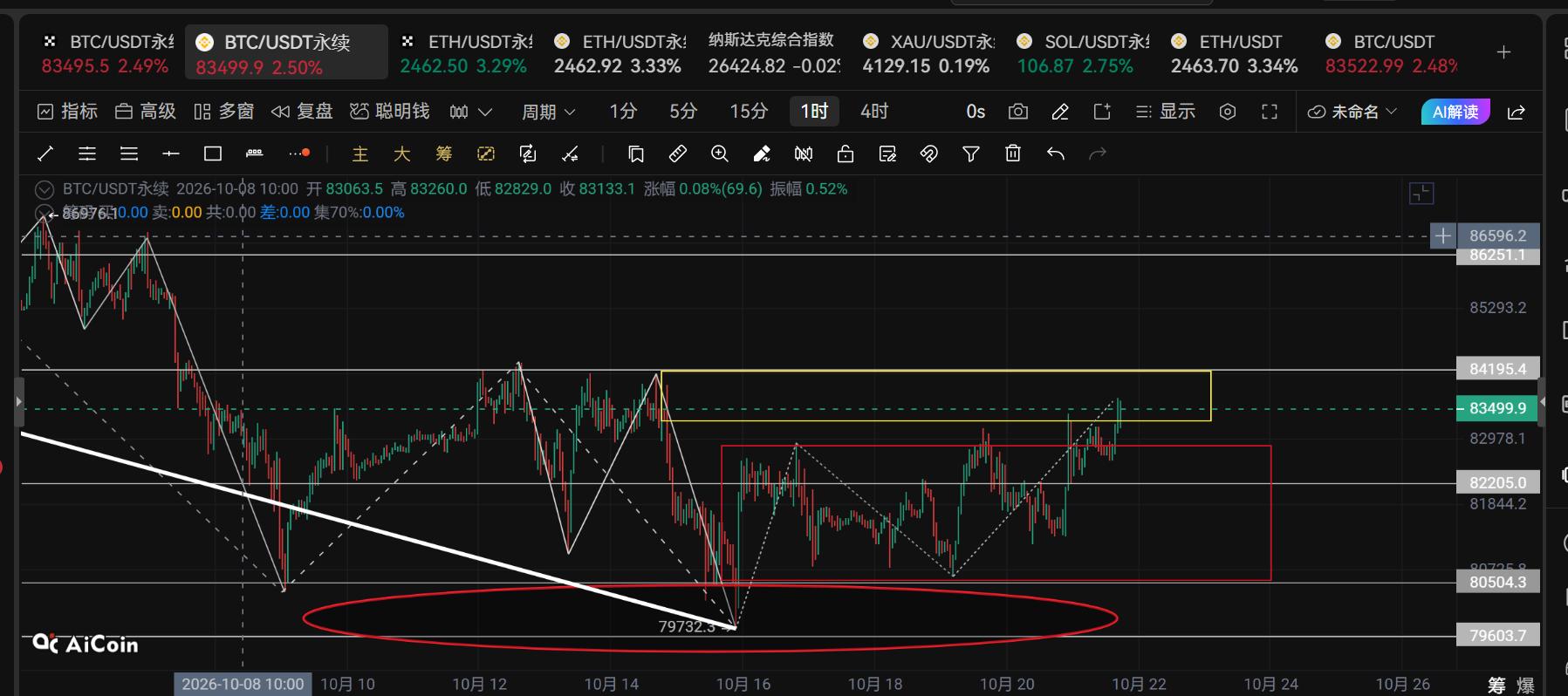This screenshot has width=1568, height=696.
Task: Delete drawings with the trash icon
Action: (1013, 154)
